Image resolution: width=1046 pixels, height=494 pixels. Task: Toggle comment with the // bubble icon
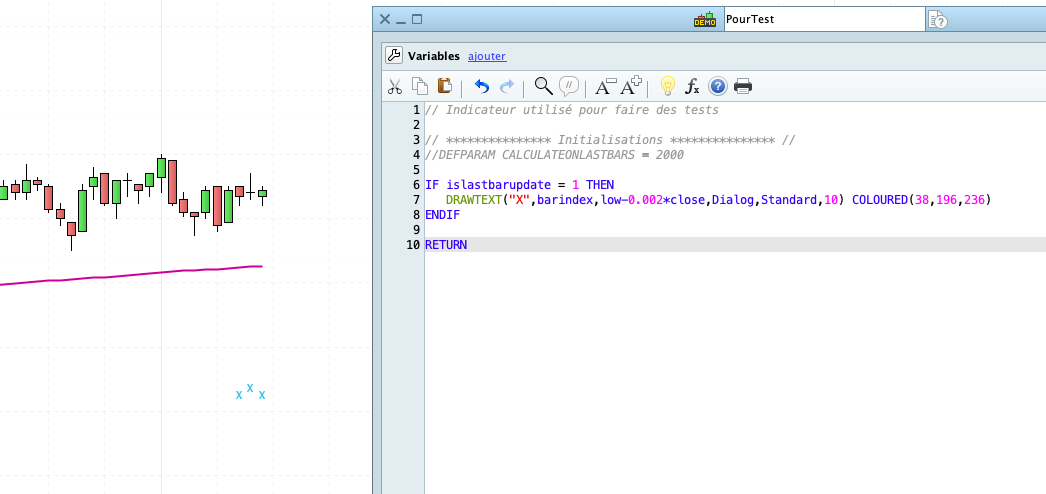[568, 86]
